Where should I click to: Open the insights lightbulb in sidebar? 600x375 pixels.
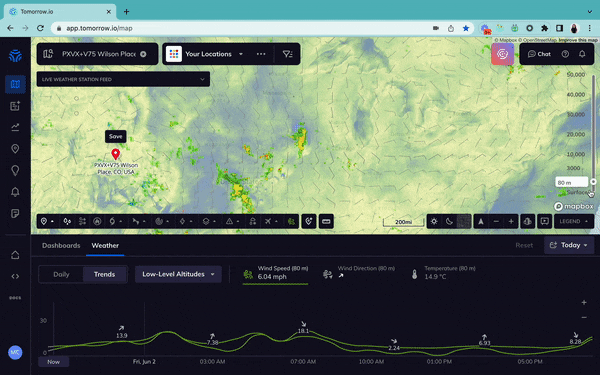click(x=15, y=170)
